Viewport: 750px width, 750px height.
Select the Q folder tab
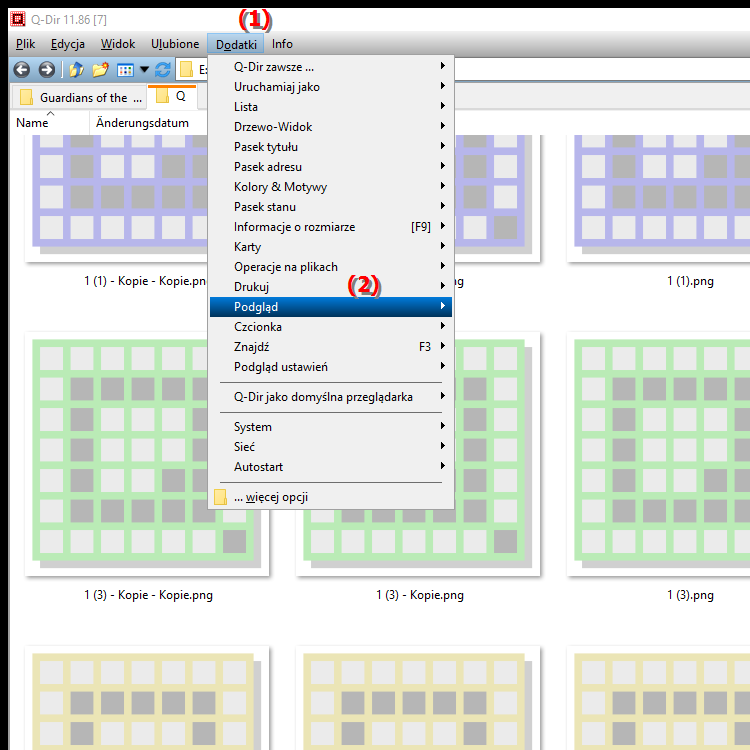[x=172, y=97]
